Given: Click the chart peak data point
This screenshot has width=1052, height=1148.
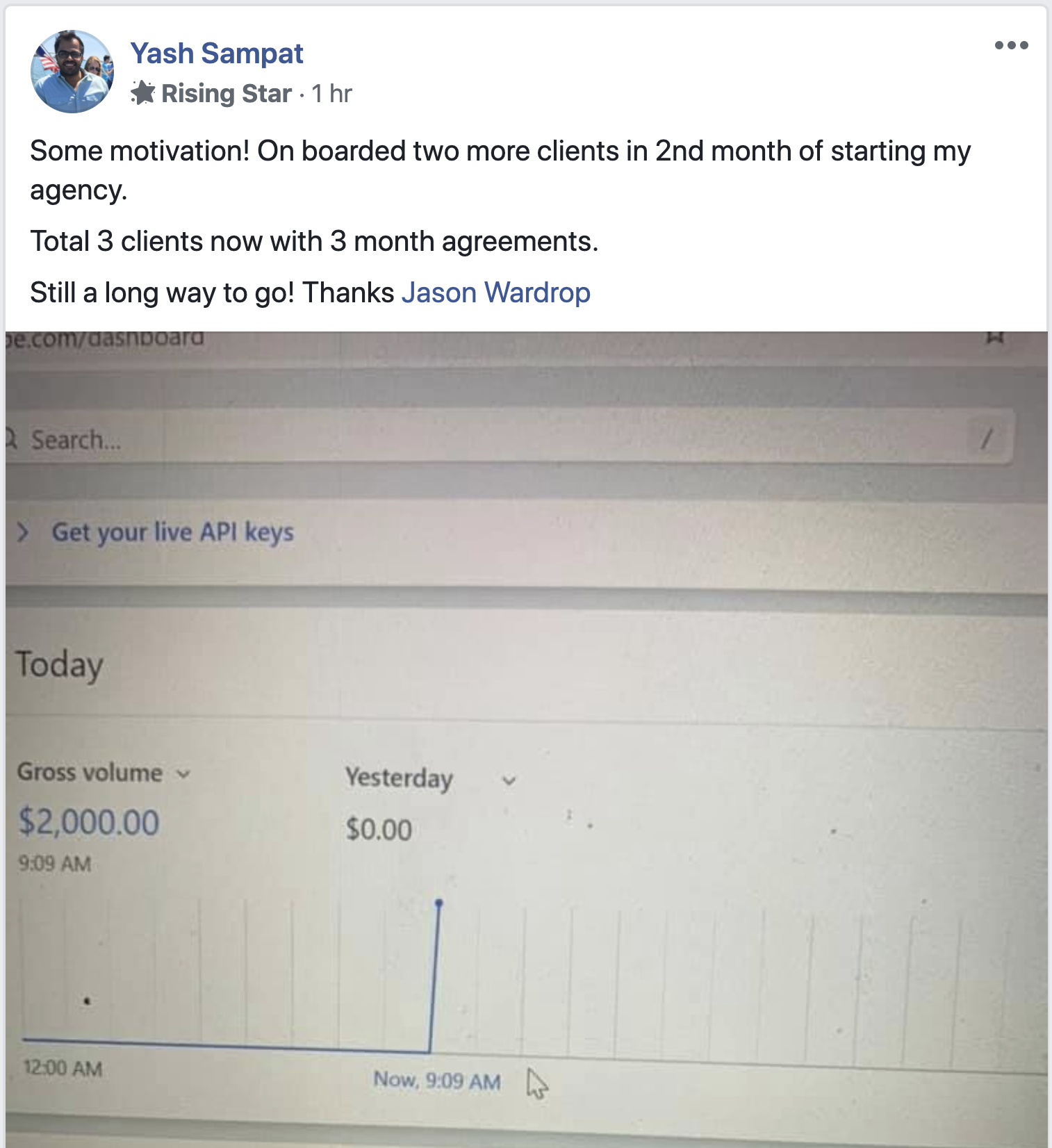Looking at the screenshot, I should [438, 903].
